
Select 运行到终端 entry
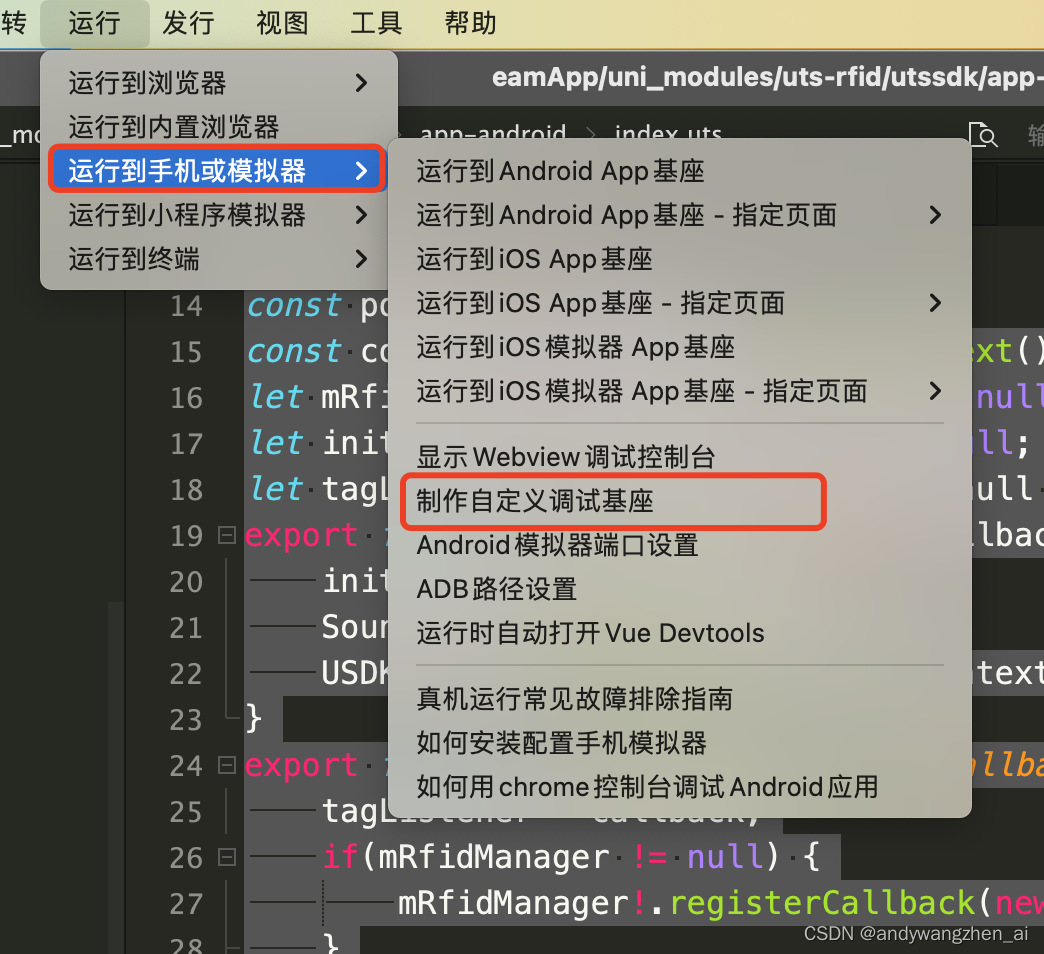pyautogui.click(x=218, y=259)
